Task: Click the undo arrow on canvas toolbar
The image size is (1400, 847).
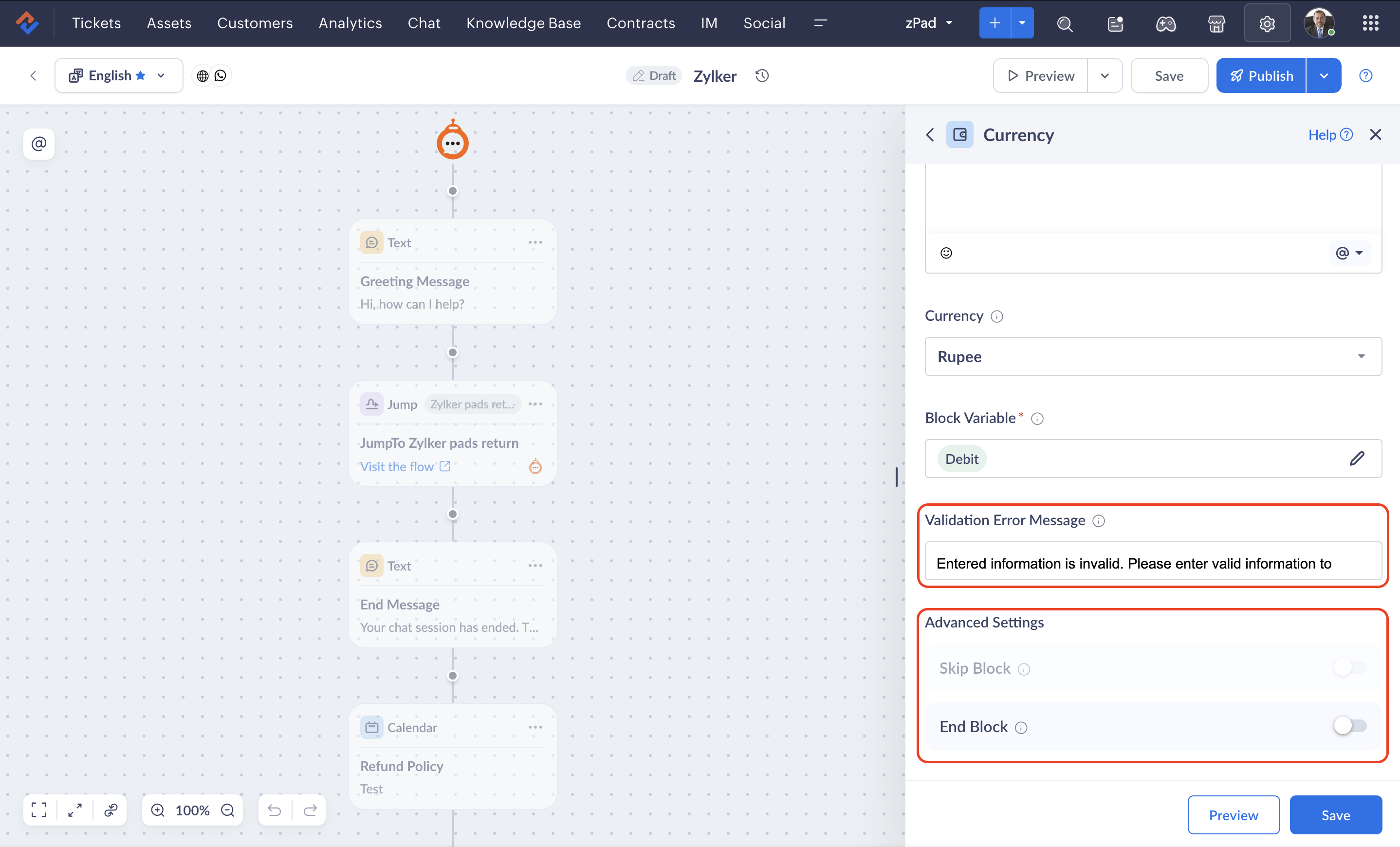Action: click(275, 810)
